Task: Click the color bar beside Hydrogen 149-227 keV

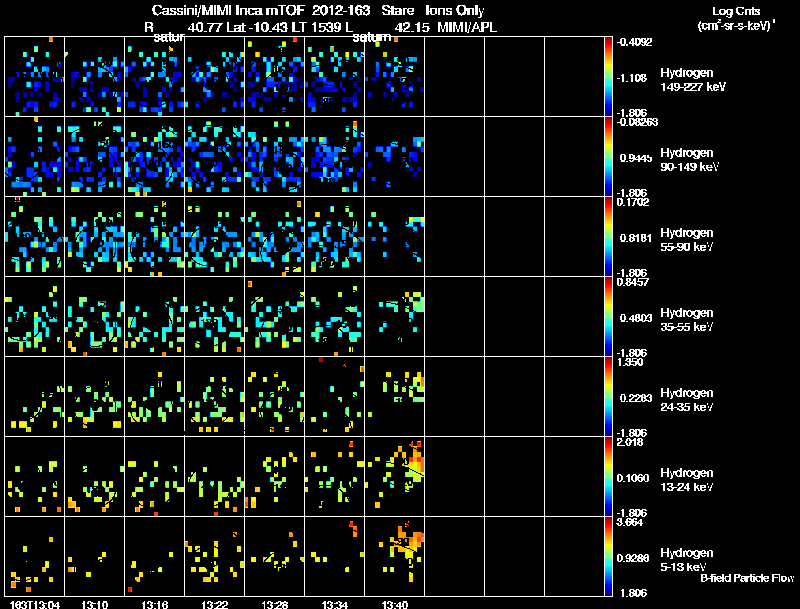Action: (608, 77)
